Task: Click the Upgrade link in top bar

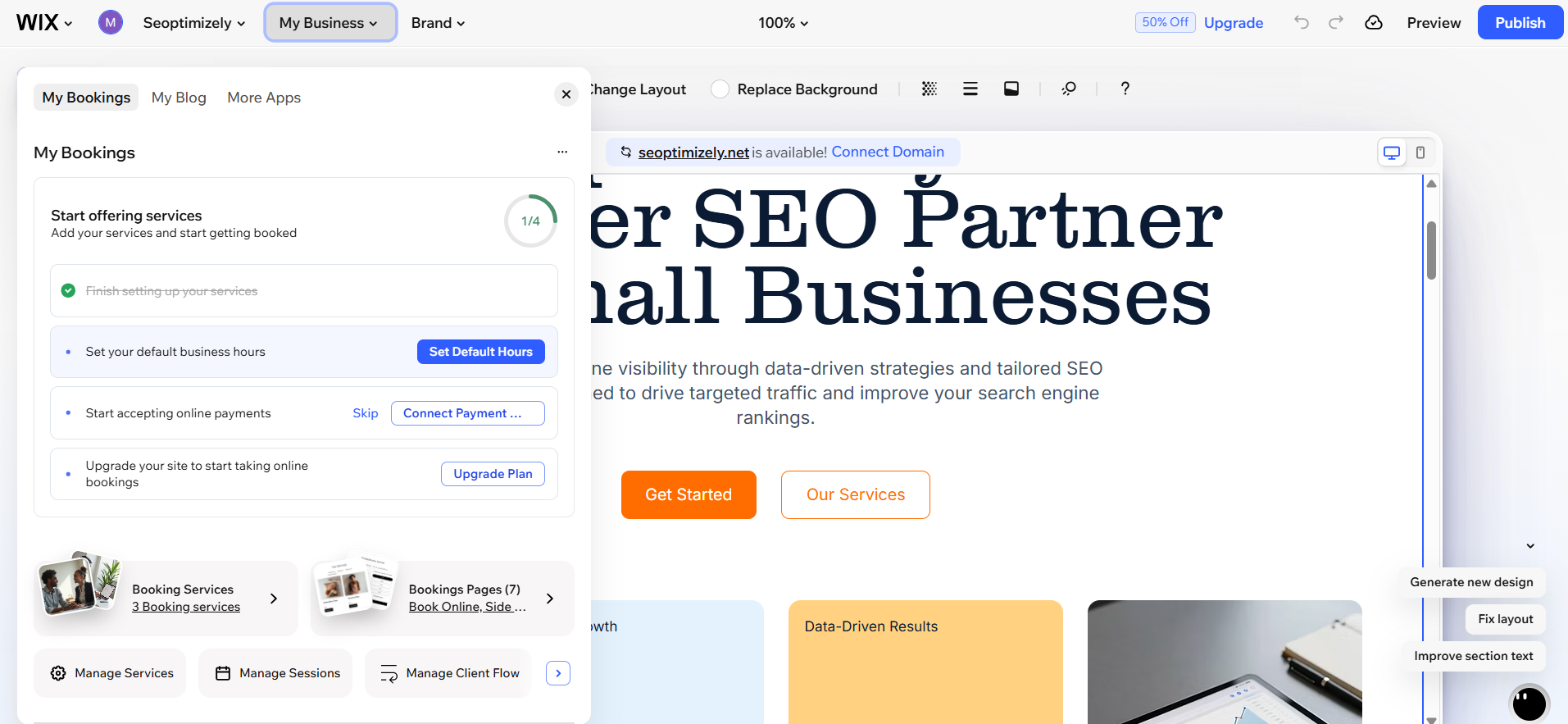Action: click(x=1233, y=23)
